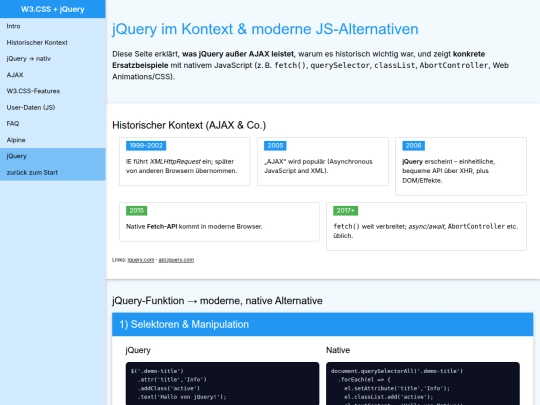Click the page title jQuery im Kontext
This screenshot has width=540, height=405.
pos(265,29)
